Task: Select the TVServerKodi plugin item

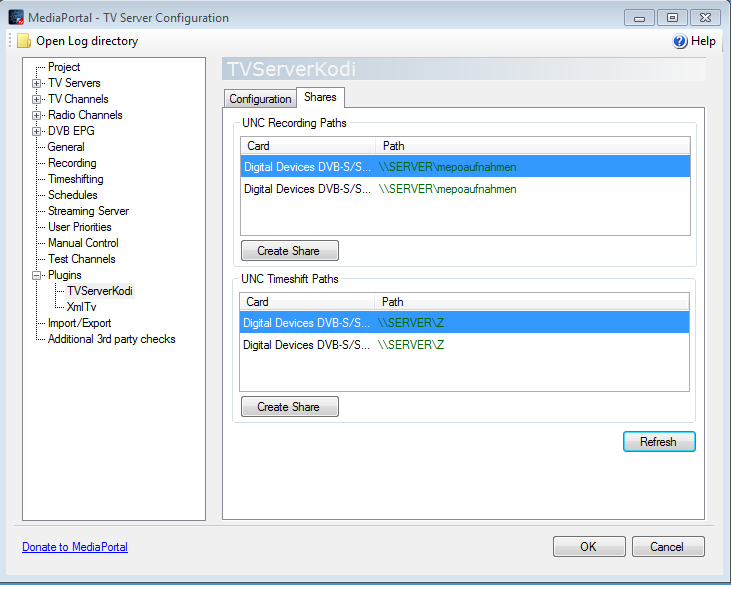Action: [100, 291]
